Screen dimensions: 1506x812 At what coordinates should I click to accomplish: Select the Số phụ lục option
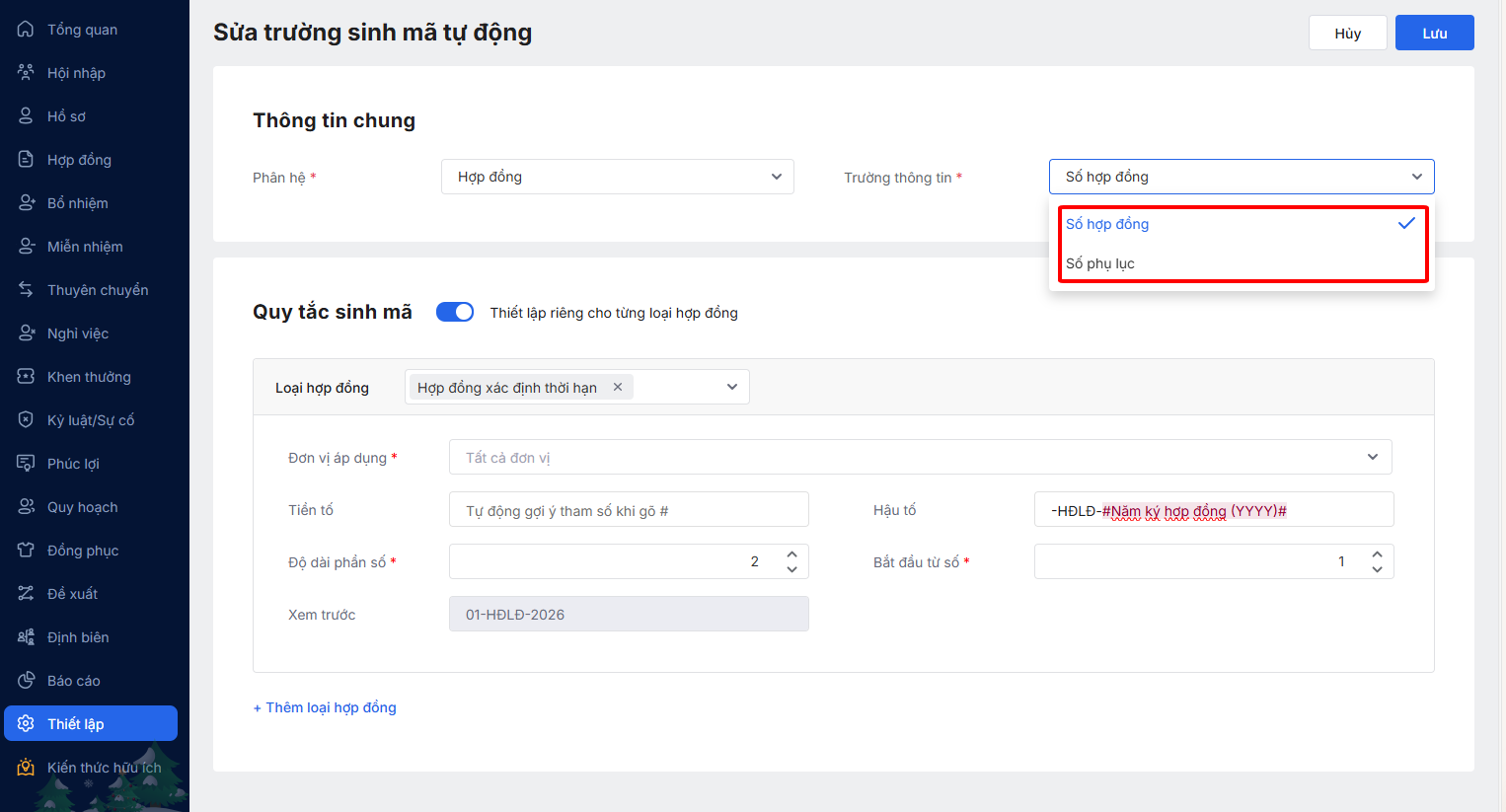tap(1100, 263)
